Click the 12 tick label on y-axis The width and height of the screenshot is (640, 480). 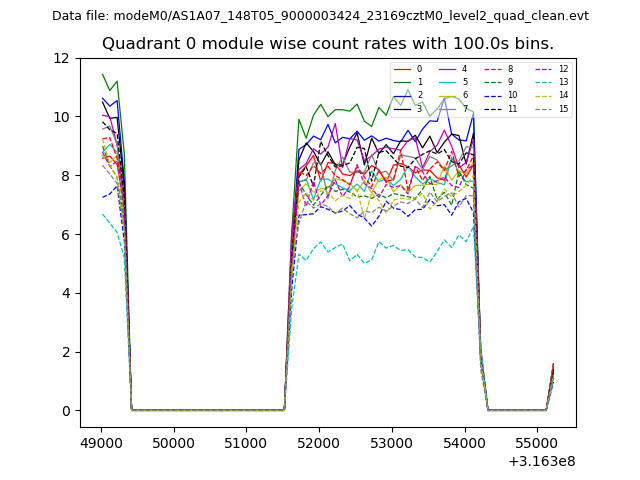click(62, 58)
